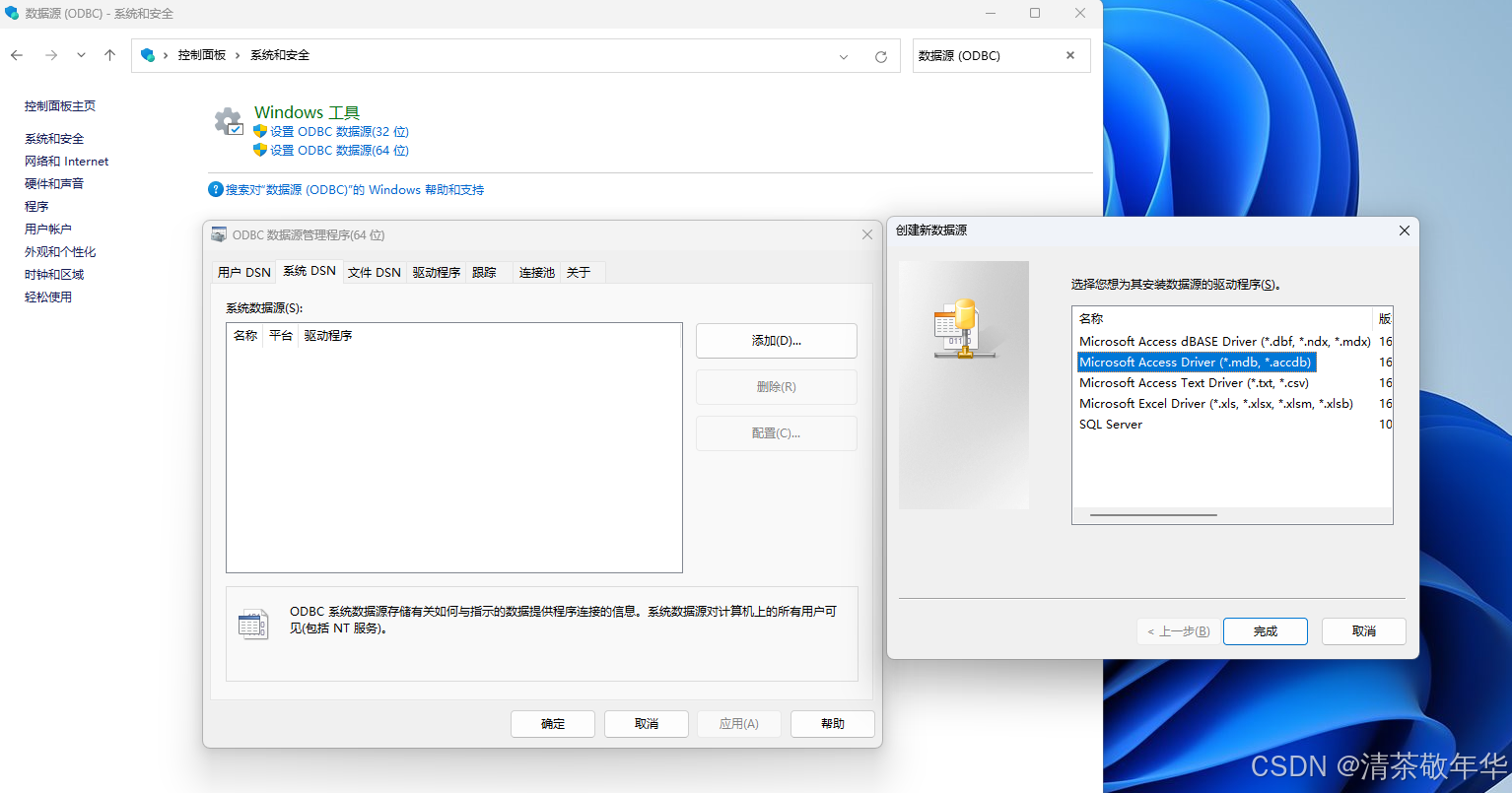Click 取消 in create data source dialog
Viewport: 1512px width, 793px height.
(1364, 631)
